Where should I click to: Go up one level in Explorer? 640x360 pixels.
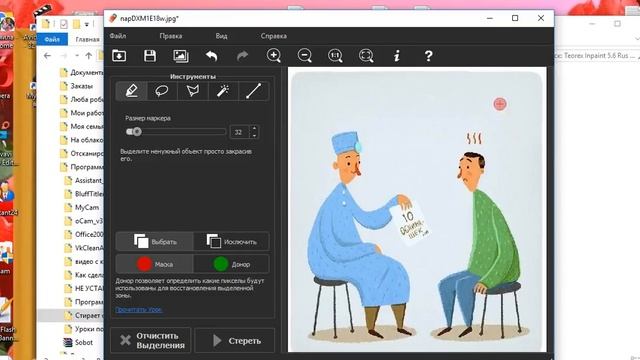89,56
